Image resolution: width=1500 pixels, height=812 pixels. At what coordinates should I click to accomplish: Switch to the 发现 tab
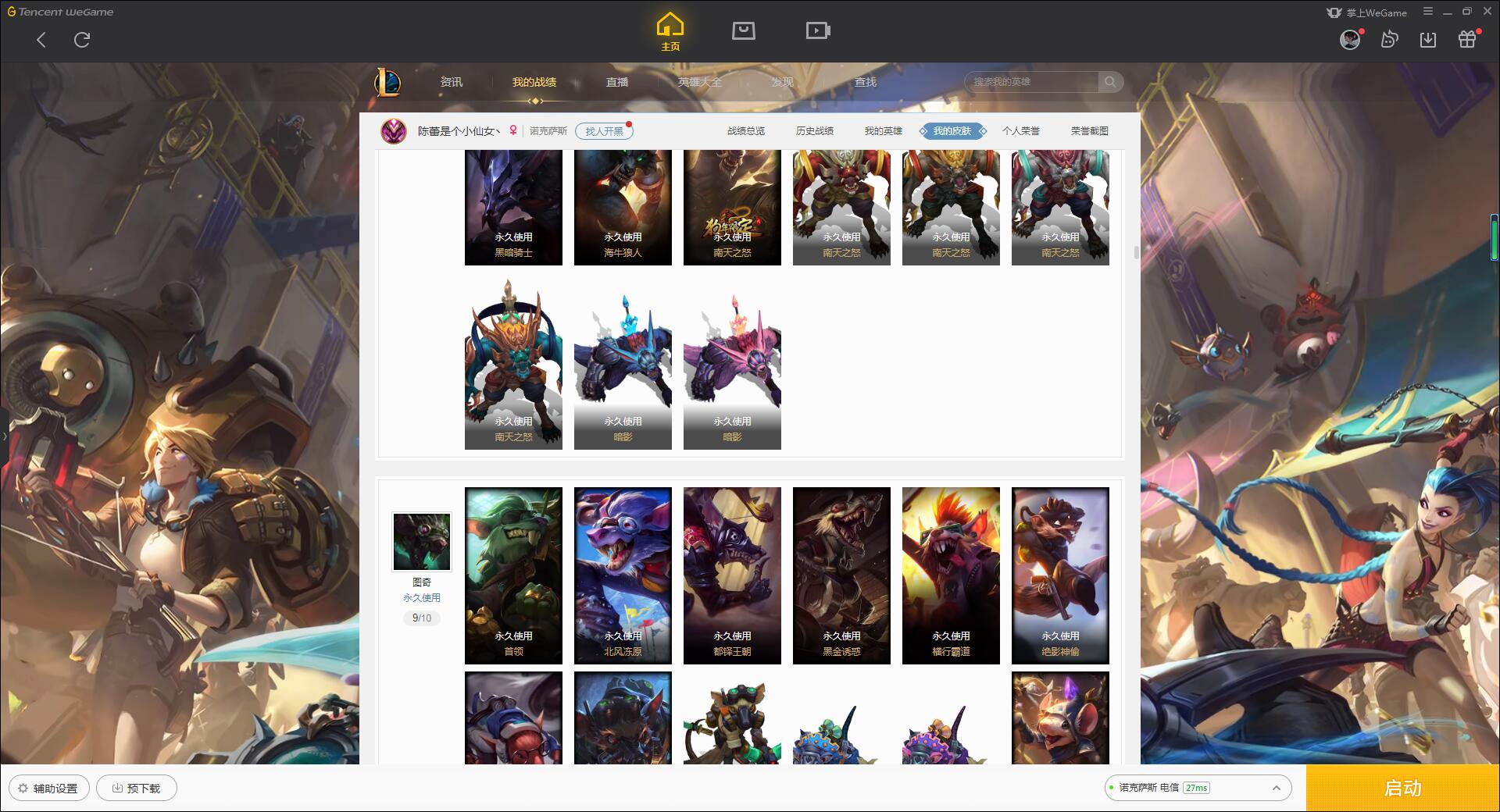pos(783,82)
